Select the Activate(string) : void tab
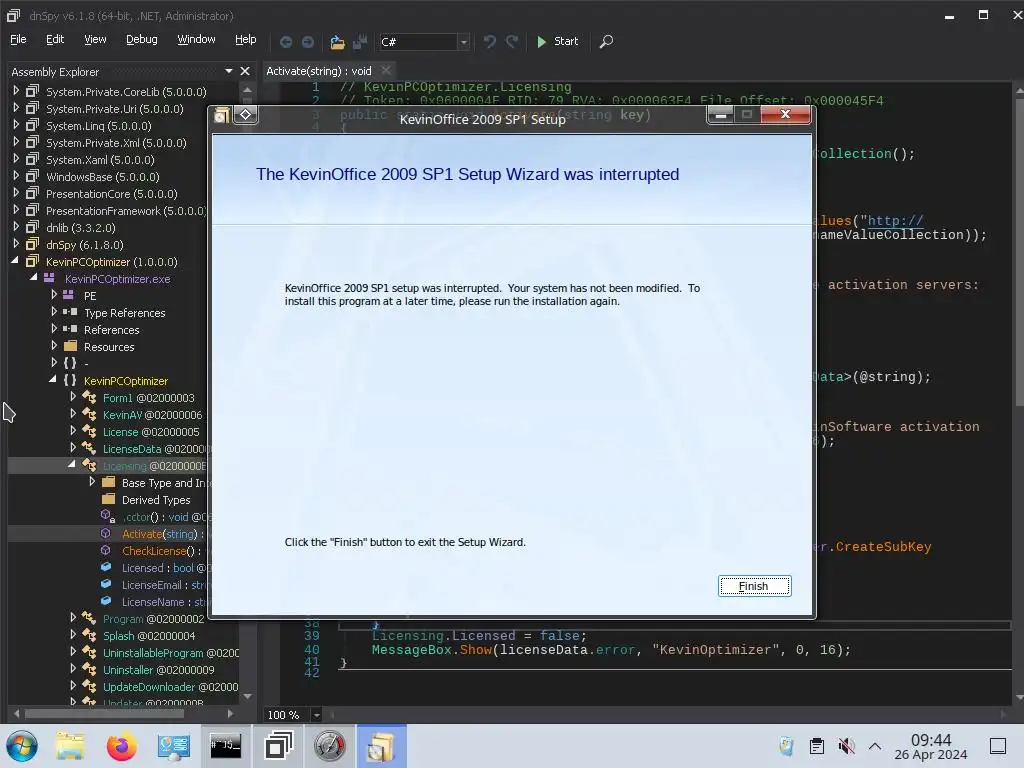The width and height of the screenshot is (1024, 768). click(x=319, y=71)
